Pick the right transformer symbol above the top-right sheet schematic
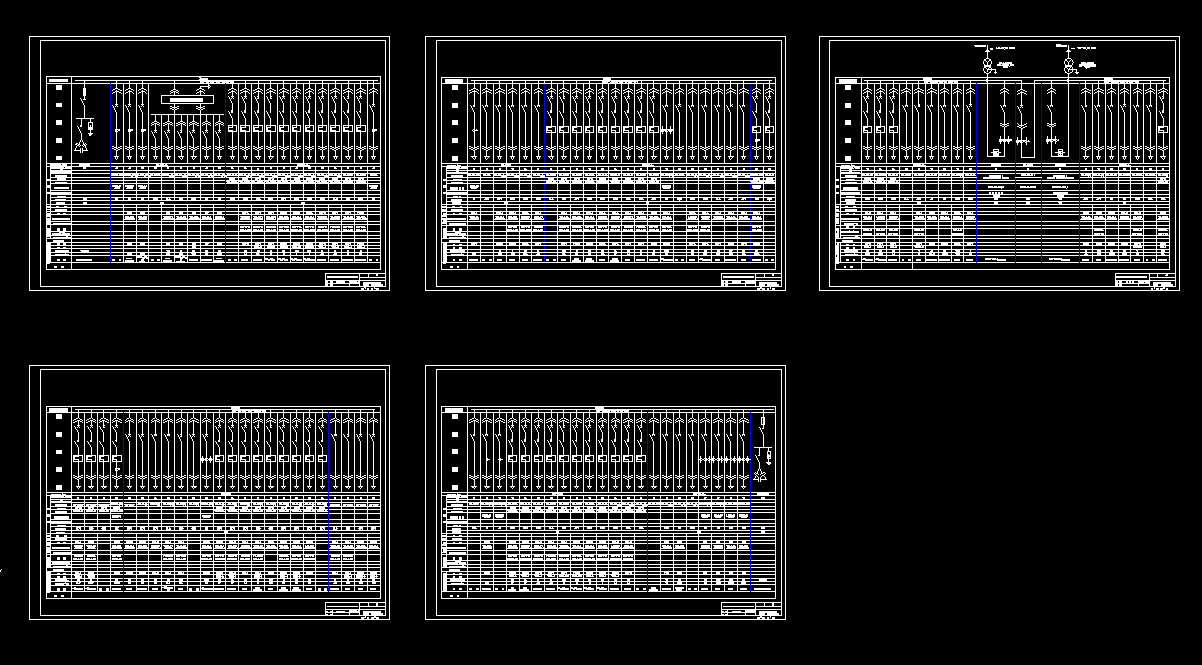The height and width of the screenshot is (665, 1202). tap(1068, 65)
